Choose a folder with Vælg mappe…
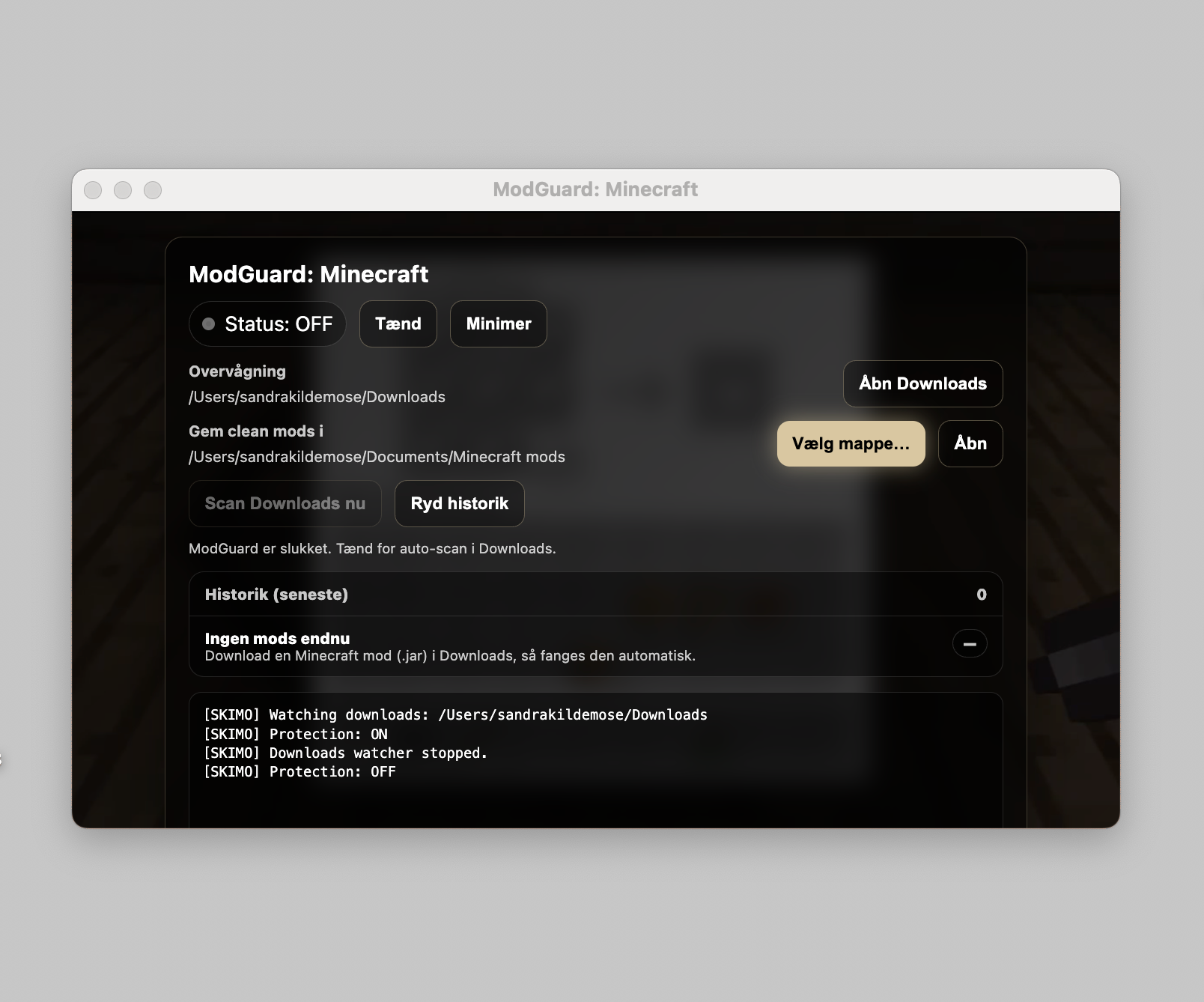 [x=851, y=443]
